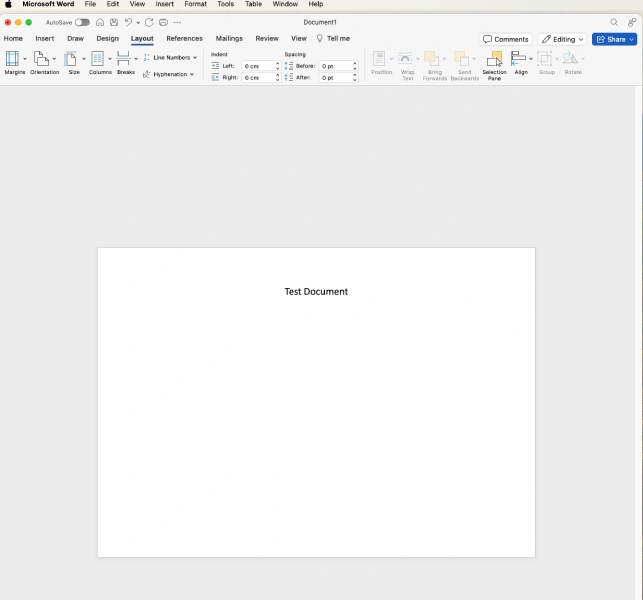Expand the Line Numbers dropdown
Viewport: 643px width, 600px height.
tap(195, 58)
